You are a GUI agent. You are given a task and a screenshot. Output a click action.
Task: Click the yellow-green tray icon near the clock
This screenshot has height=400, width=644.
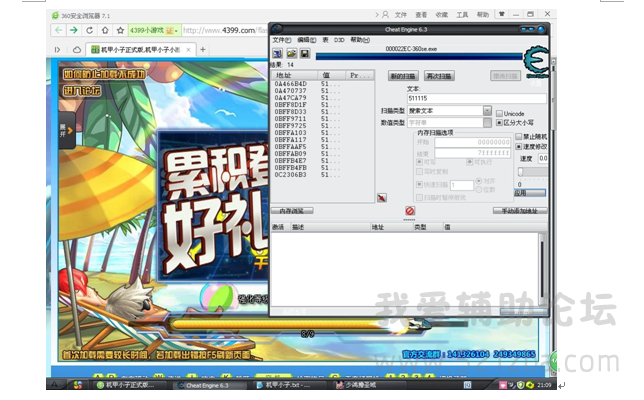(x=530, y=385)
